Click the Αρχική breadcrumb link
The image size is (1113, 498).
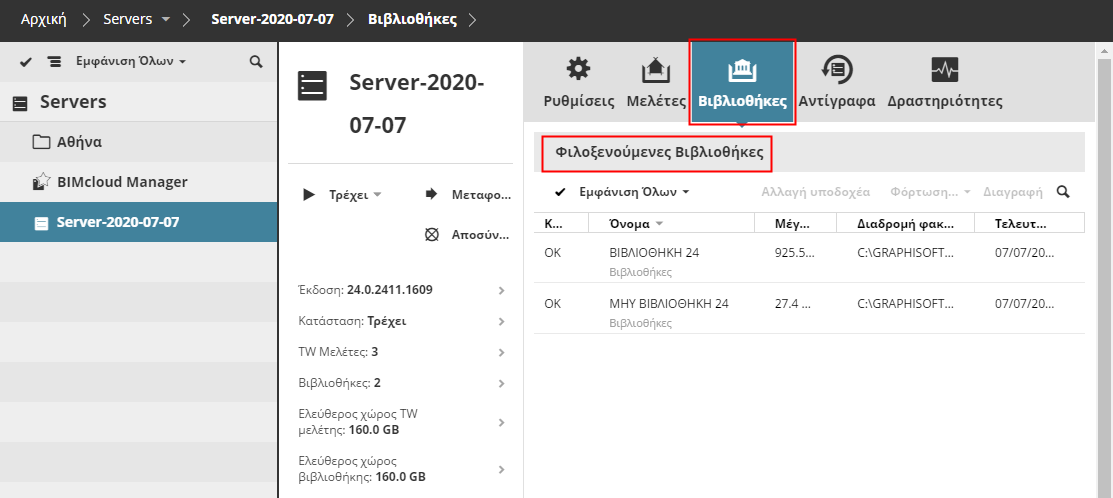coord(43,19)
